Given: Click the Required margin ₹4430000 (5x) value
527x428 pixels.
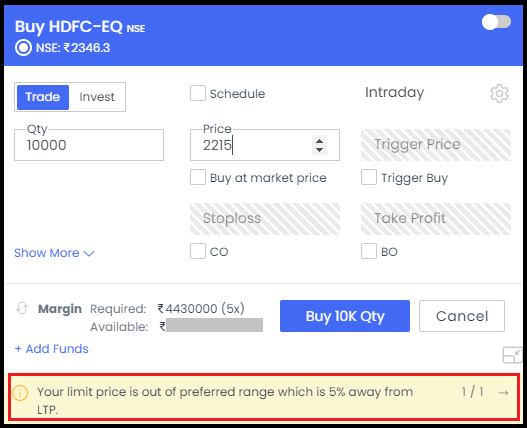Looking at the screenshot, I should [x=201, y=308].
